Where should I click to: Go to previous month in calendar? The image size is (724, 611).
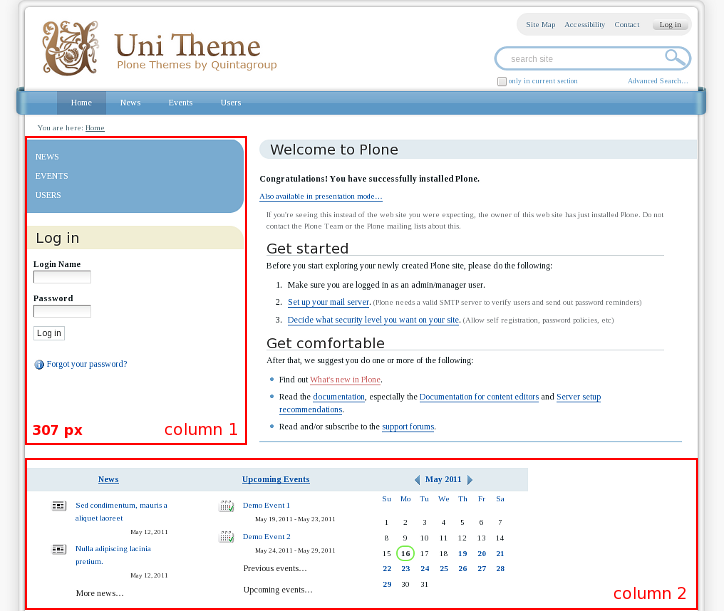(x=417, y=480)
